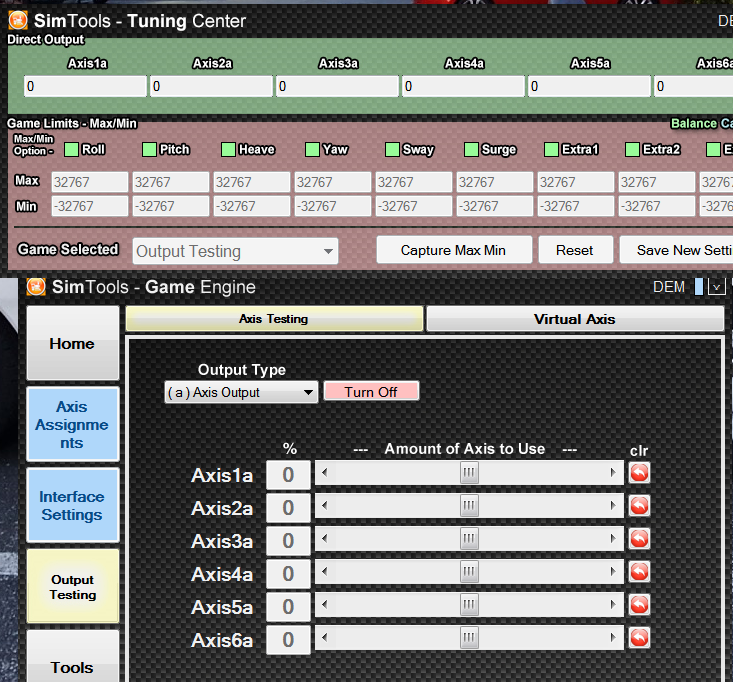This screenshot has width=733, height=693.
Task: Toggle the Heave Max/Min option checkbox
Action: (228, 150)
